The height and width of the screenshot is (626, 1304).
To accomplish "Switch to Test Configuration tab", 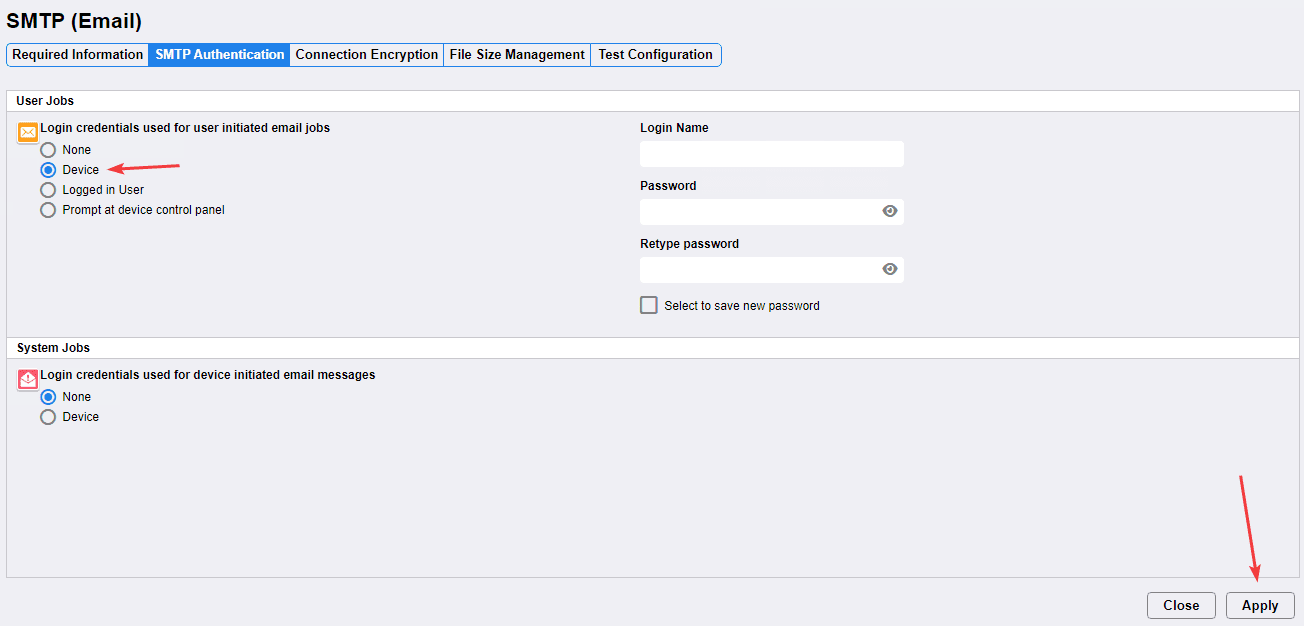I will [655, 55].
